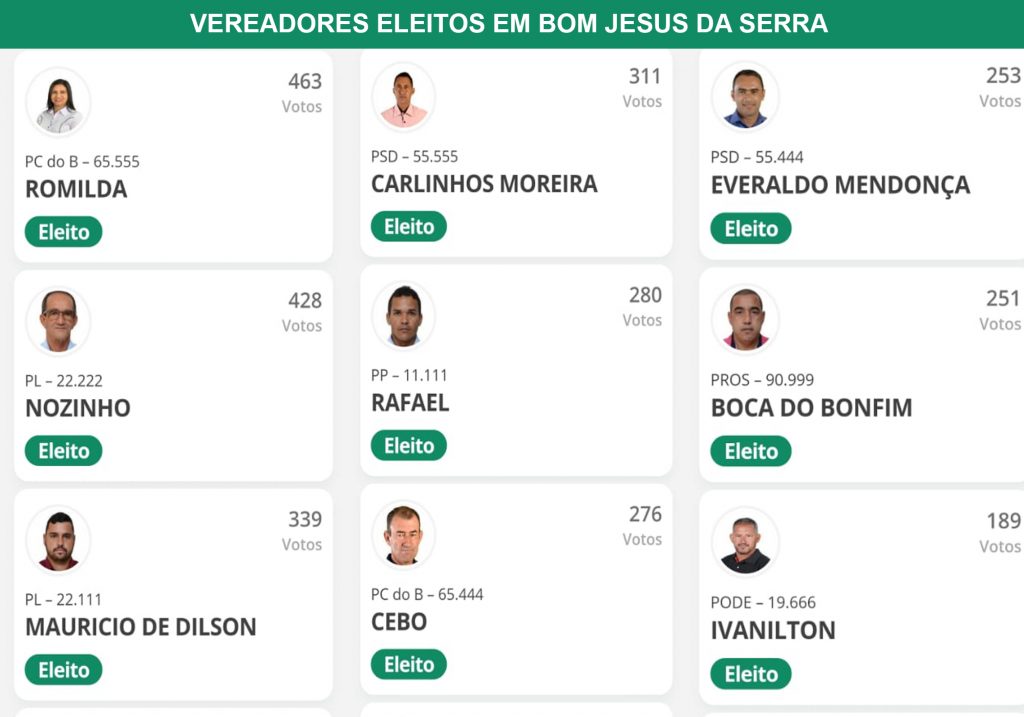Select Mauricio de Dilson's avatar photo
1024x717 pixels.
click(58, 541)
